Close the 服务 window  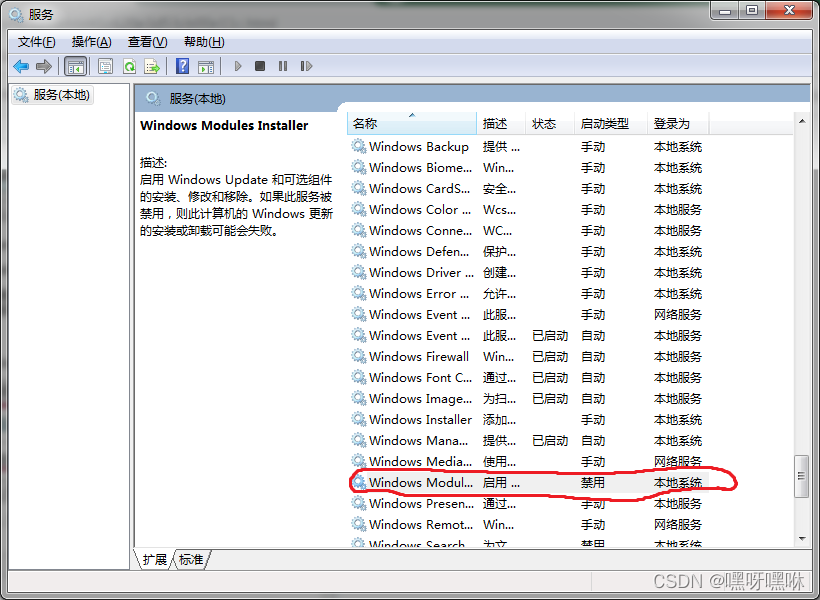(x=789, y=10)
